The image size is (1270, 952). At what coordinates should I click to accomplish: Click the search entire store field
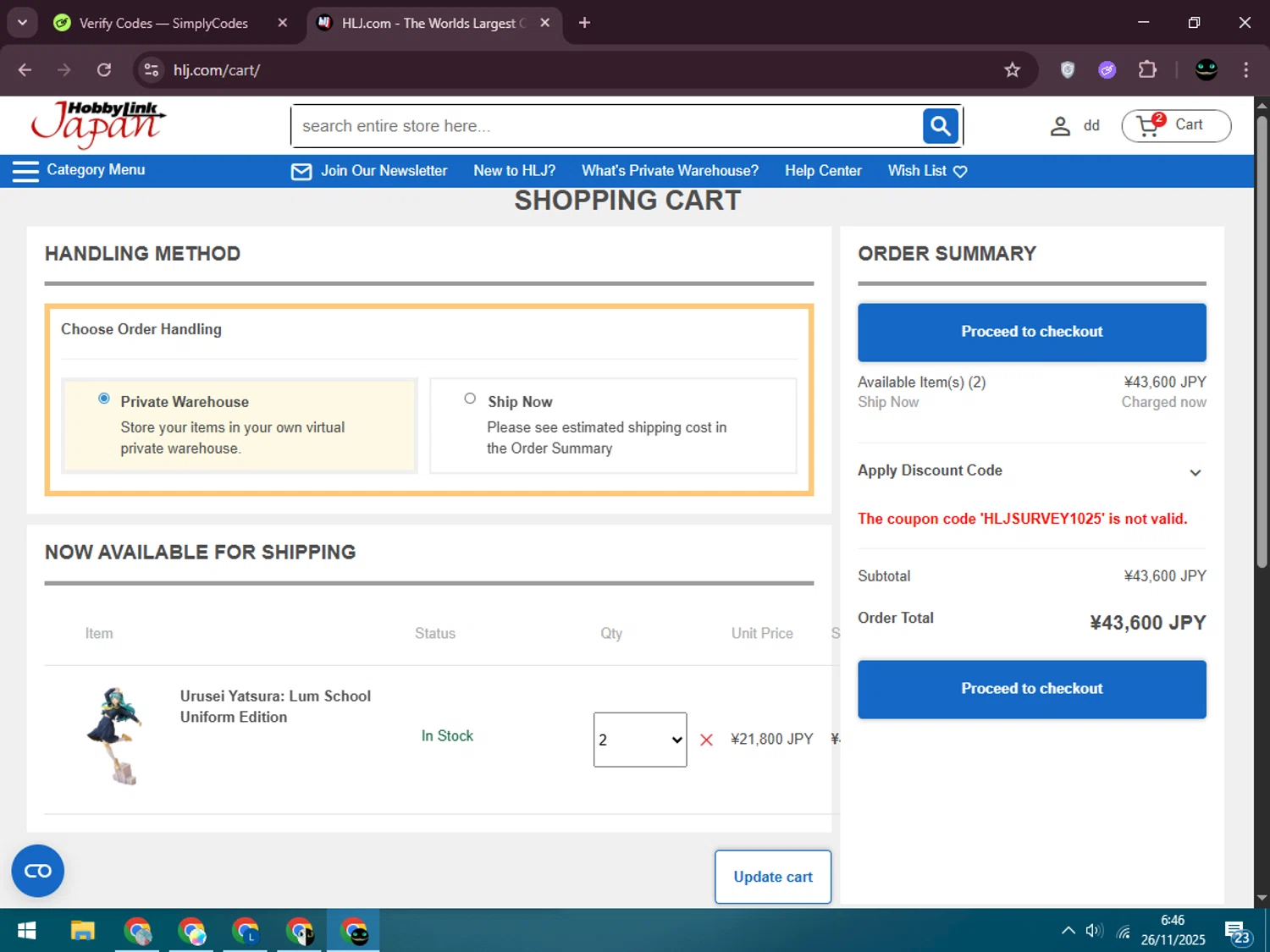pyautogui.click(x=606, y=126)
